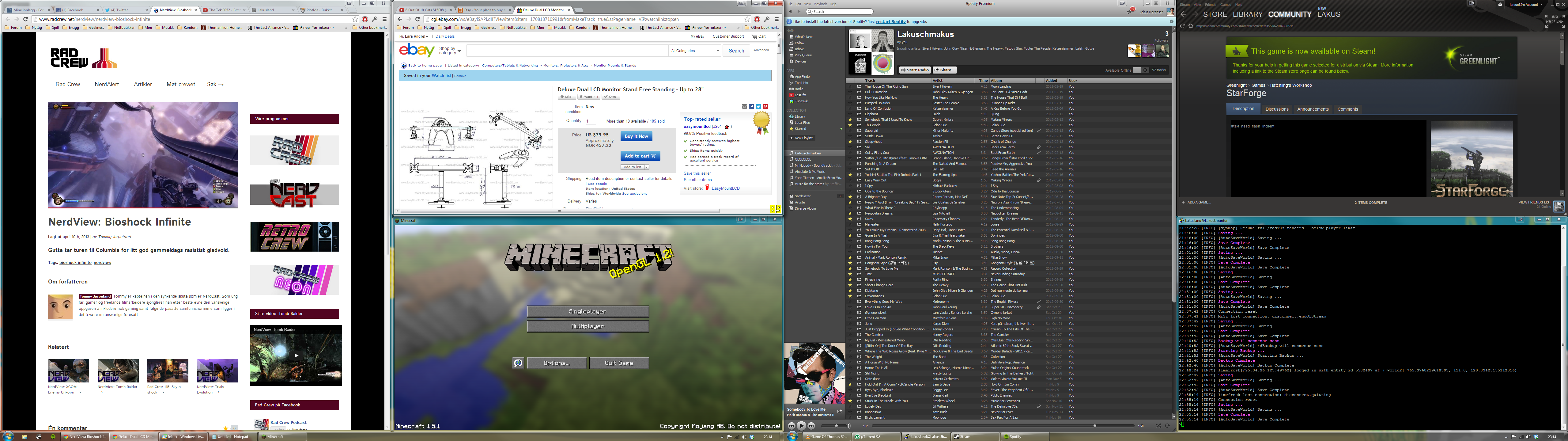Click Søk in the Rad Crew site navigation
This screenshot has height=441, width=1568.
(215, 84)
